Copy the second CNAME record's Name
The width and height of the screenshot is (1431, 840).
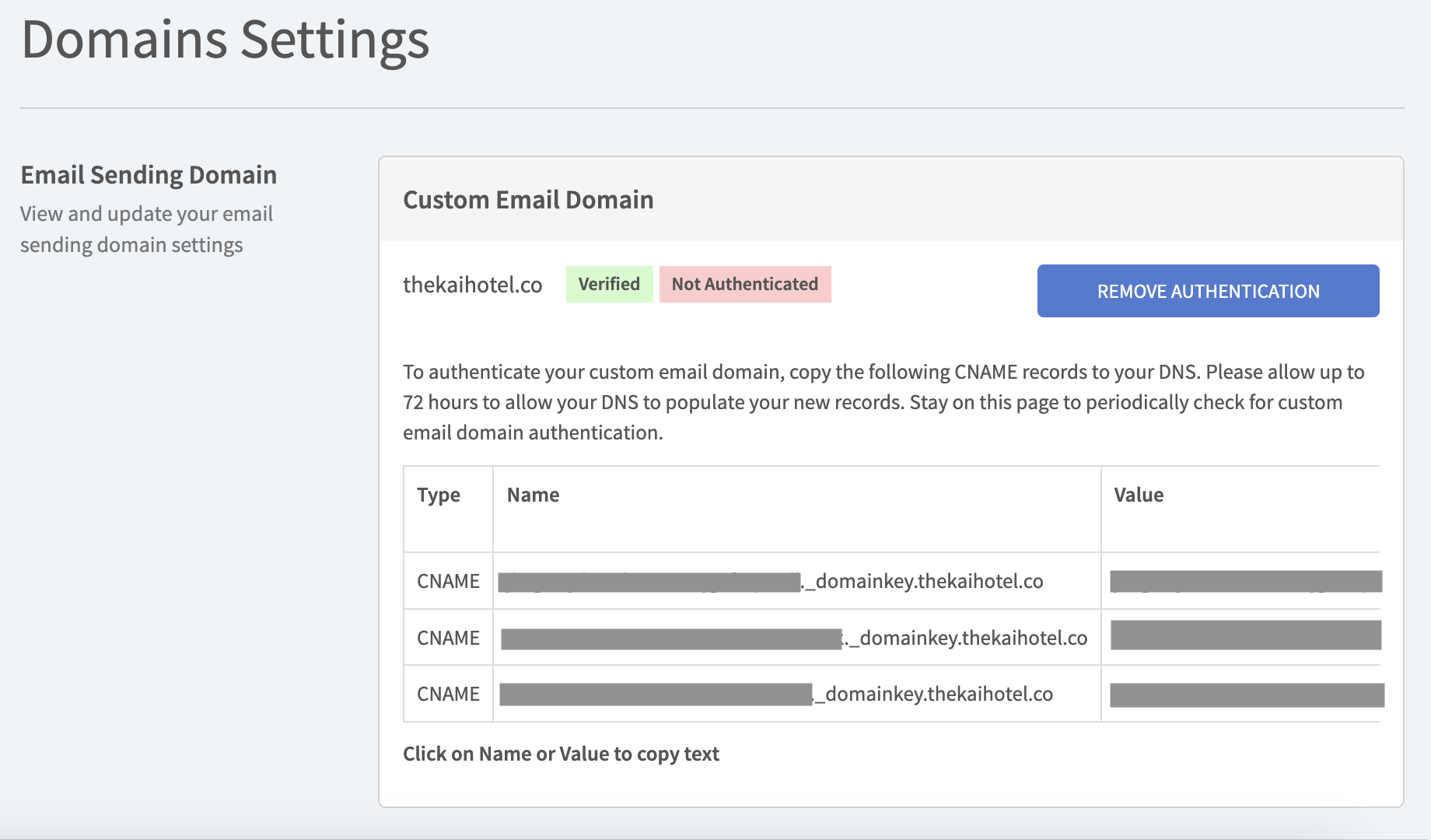pos(793,638)
